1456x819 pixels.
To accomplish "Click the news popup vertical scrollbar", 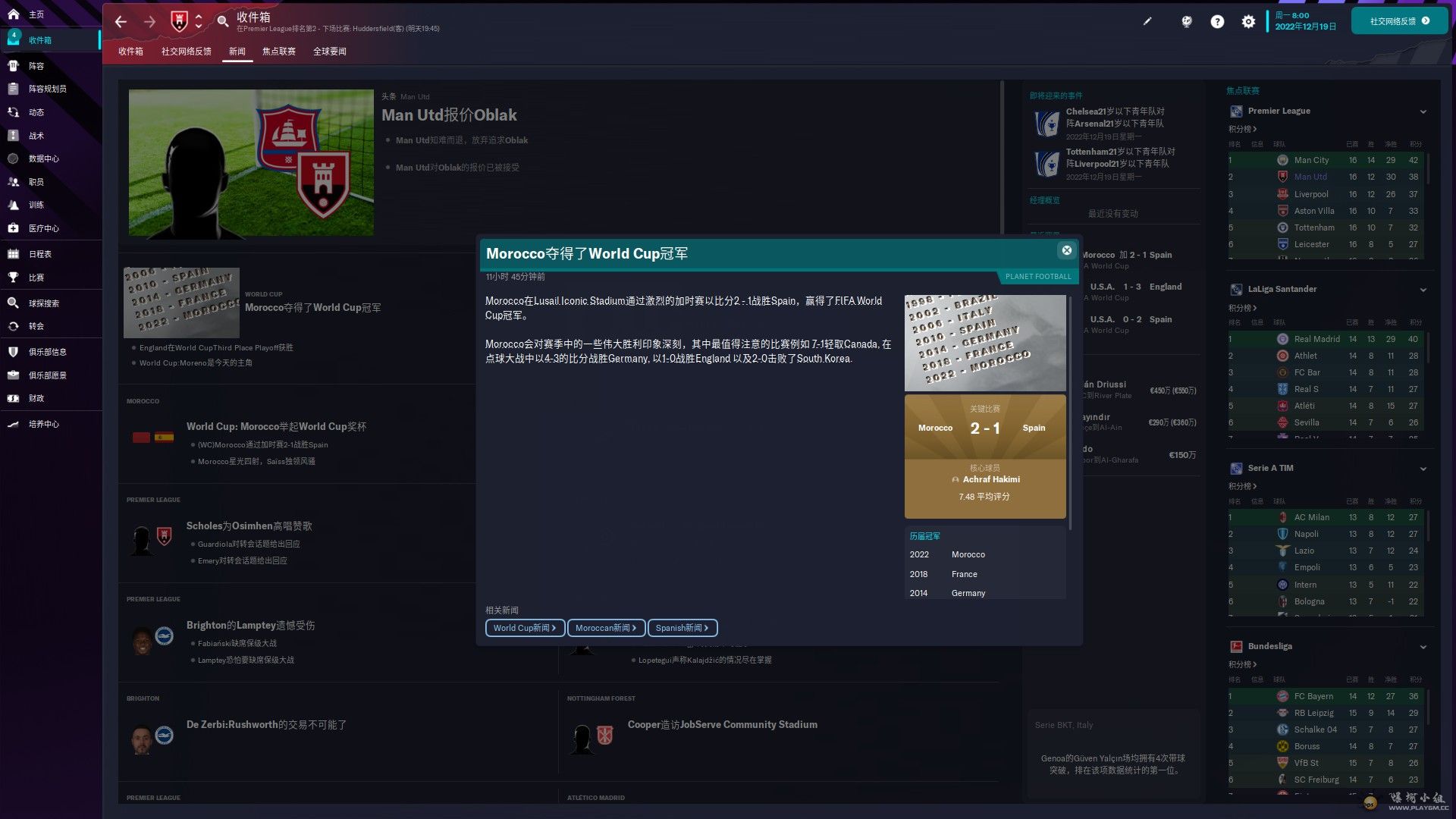I will (x=1070, y=413).
